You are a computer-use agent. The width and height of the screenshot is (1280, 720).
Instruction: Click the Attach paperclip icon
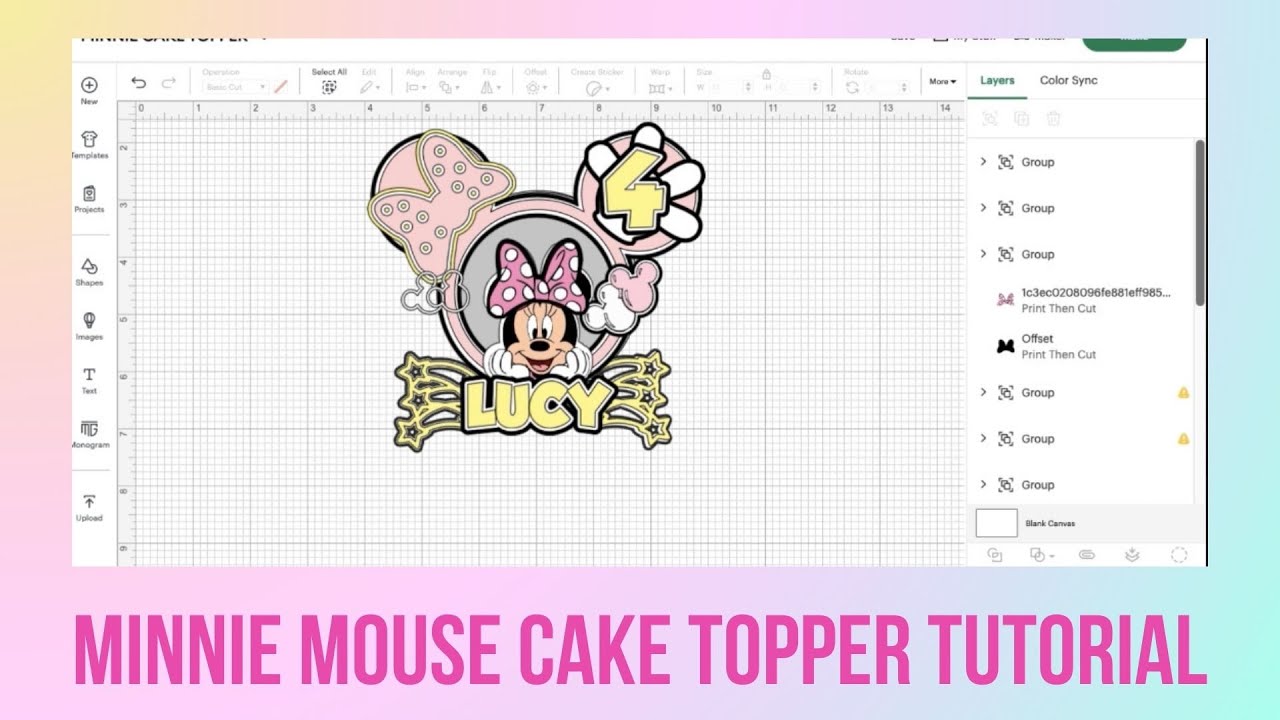point(1087,554)
